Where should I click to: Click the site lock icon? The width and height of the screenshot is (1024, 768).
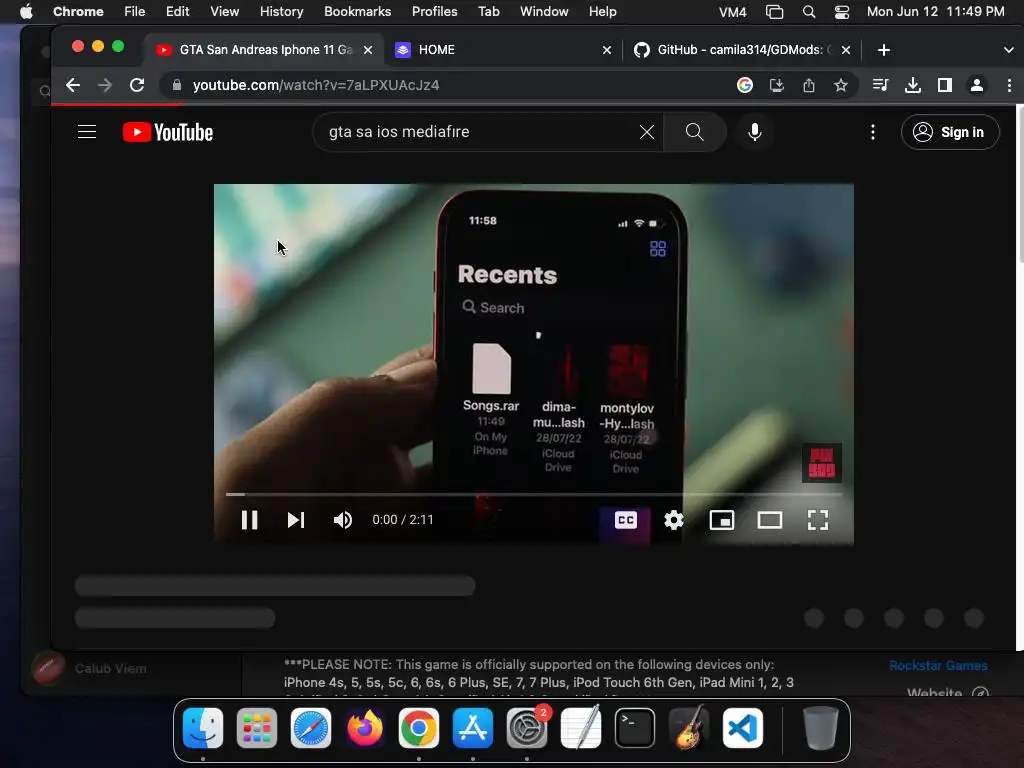(x=176, y=85)
